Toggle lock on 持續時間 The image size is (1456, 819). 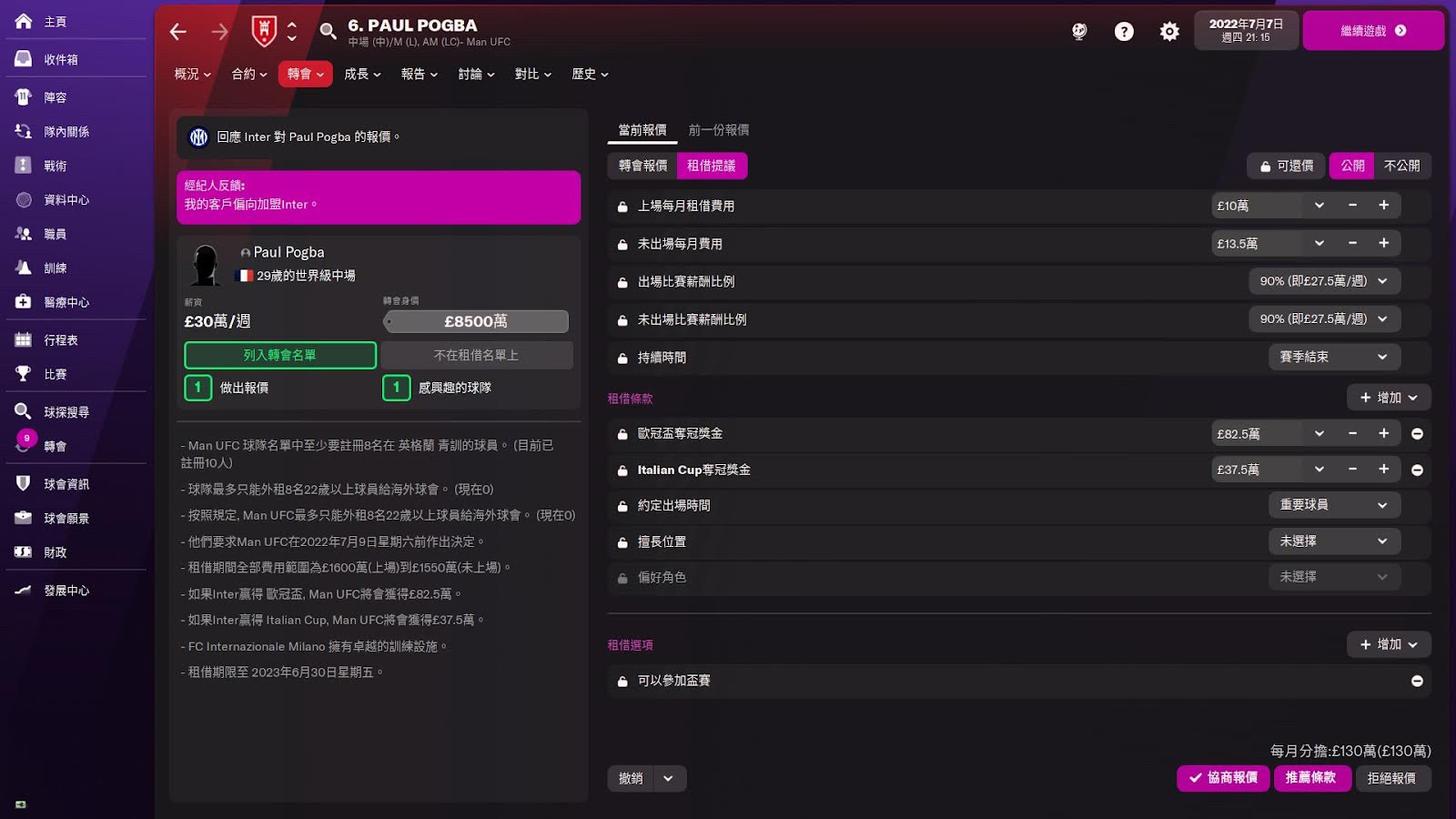622,359
